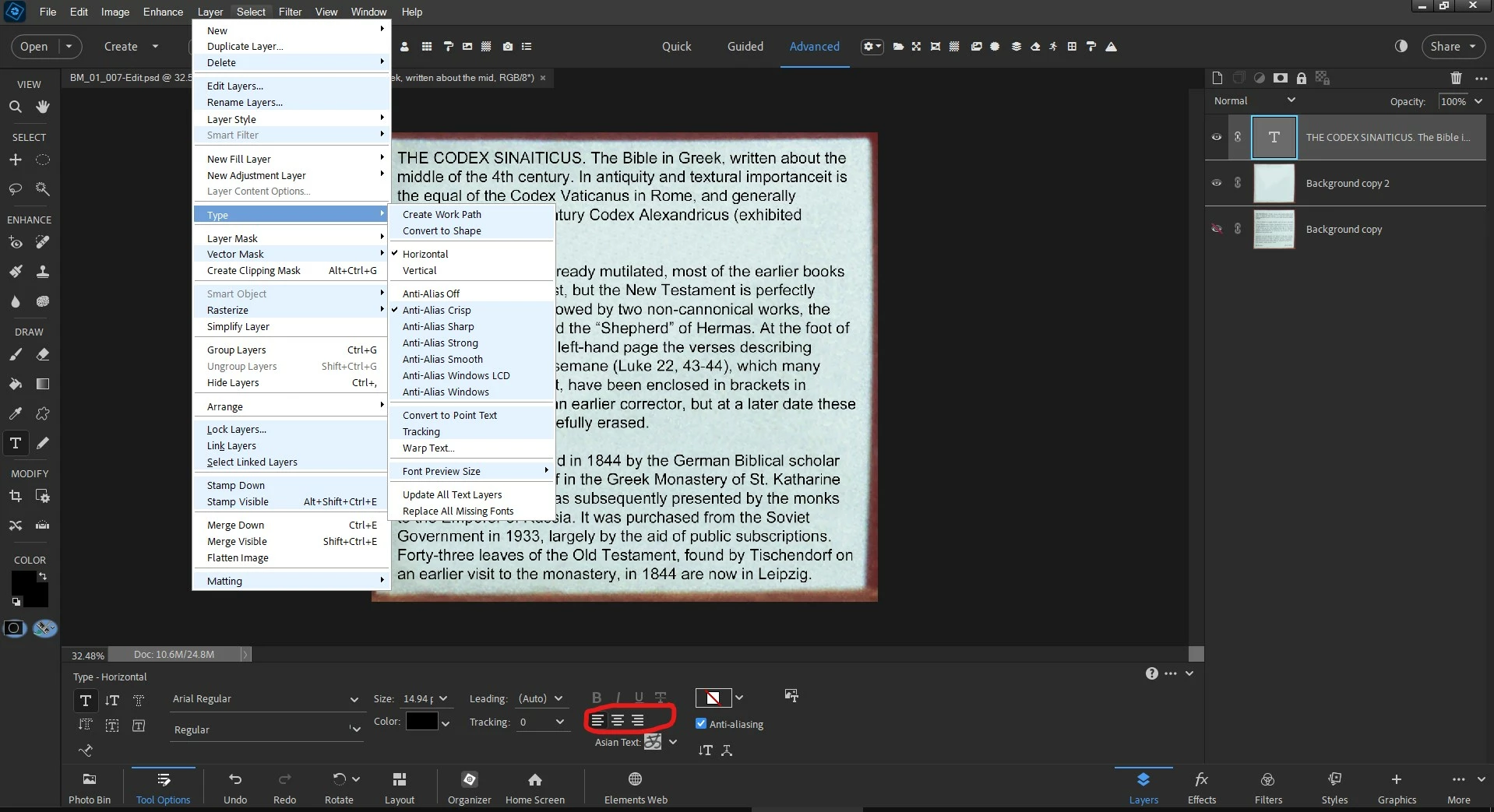Open the text Color swatch
The height and width of the screenshot is (812, 1494).
421,722
